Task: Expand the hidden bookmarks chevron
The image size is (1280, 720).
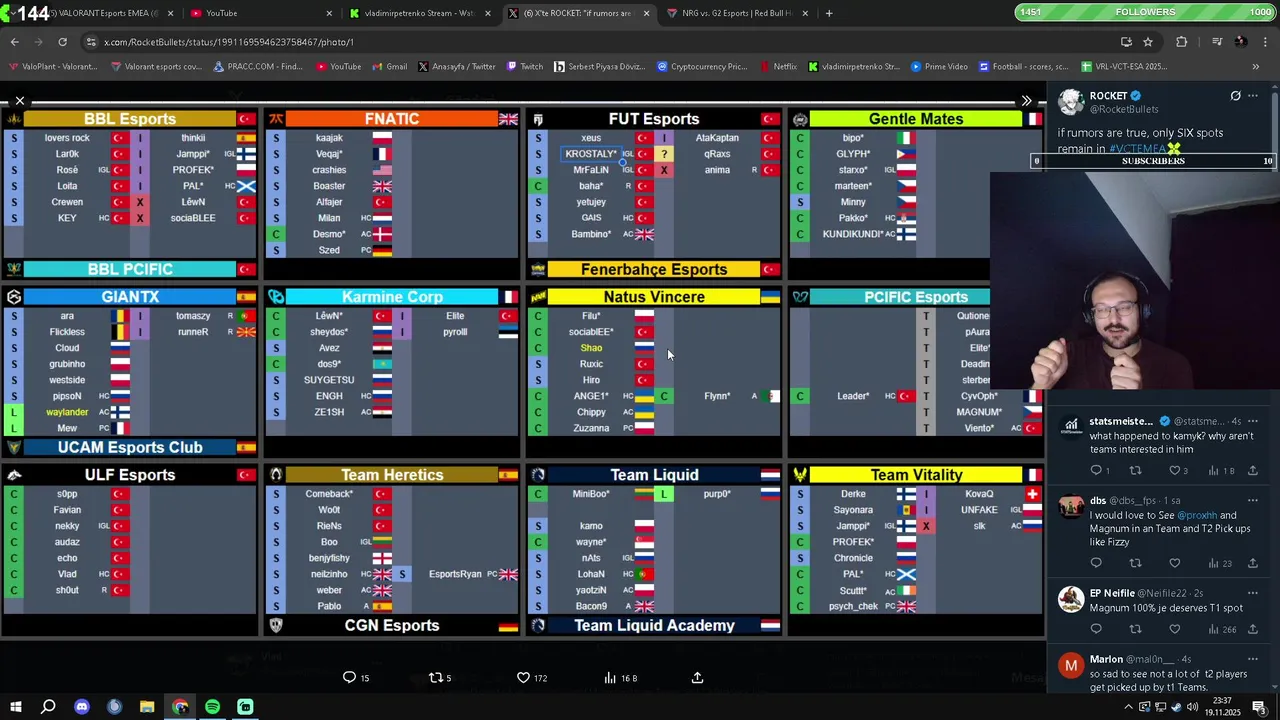Action: (1256, 67)
